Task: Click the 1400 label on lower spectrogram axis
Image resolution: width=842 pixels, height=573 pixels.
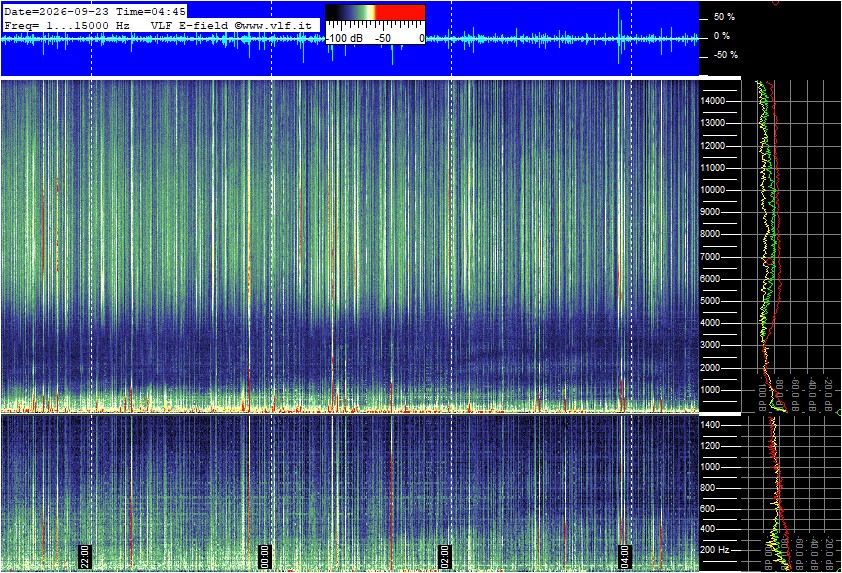Action: tap(710, 425)
